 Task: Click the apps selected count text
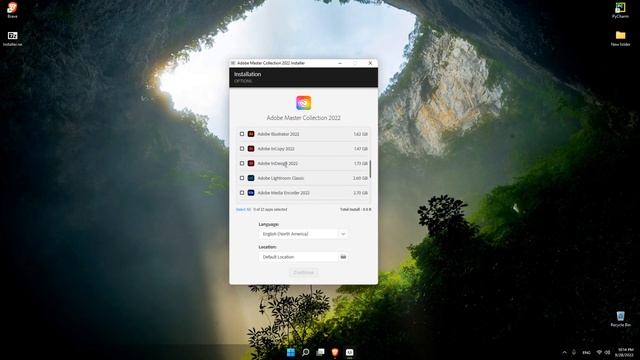tap(270, 209)
